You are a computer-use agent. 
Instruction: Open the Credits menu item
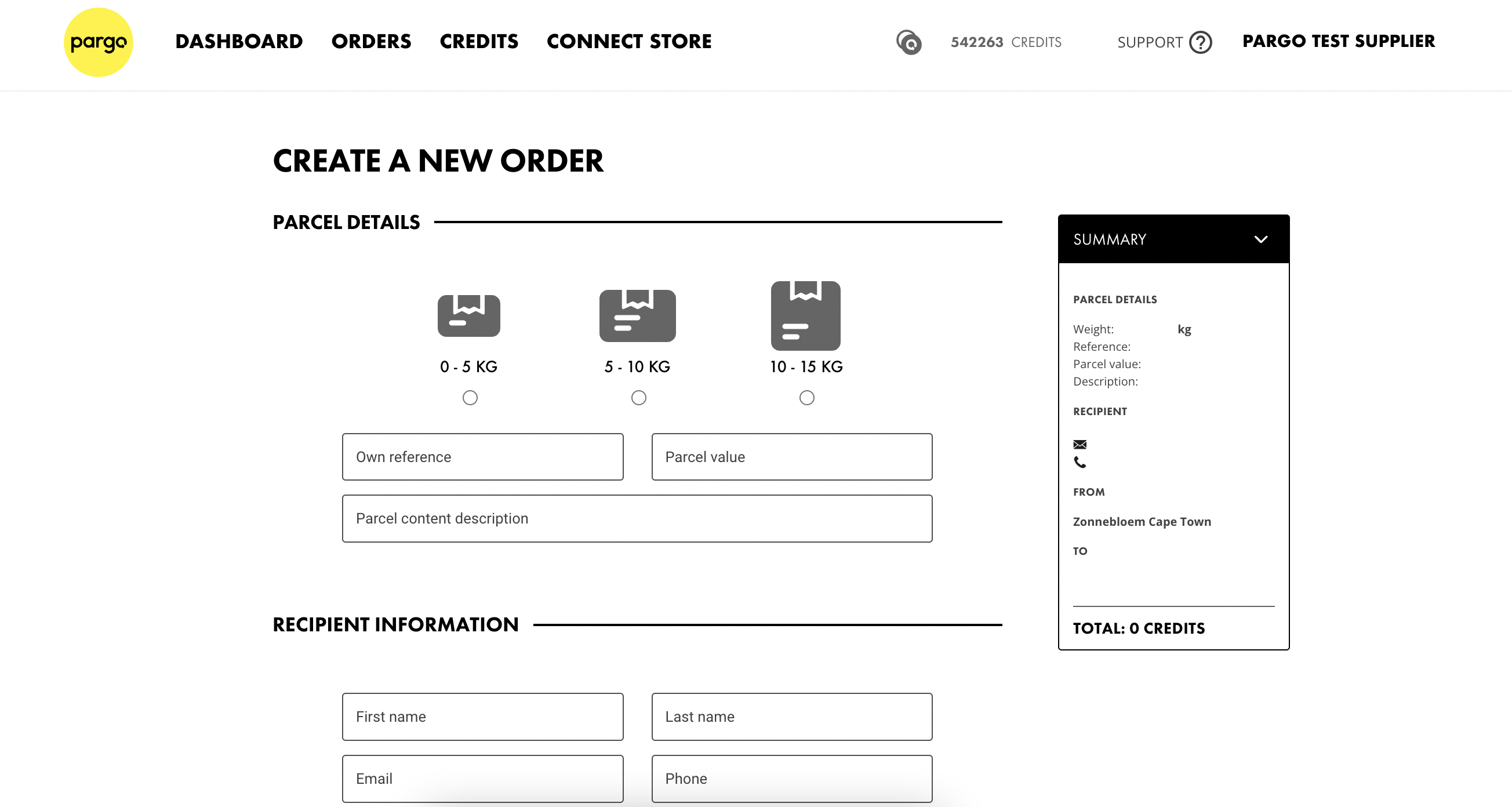[479, 42]
